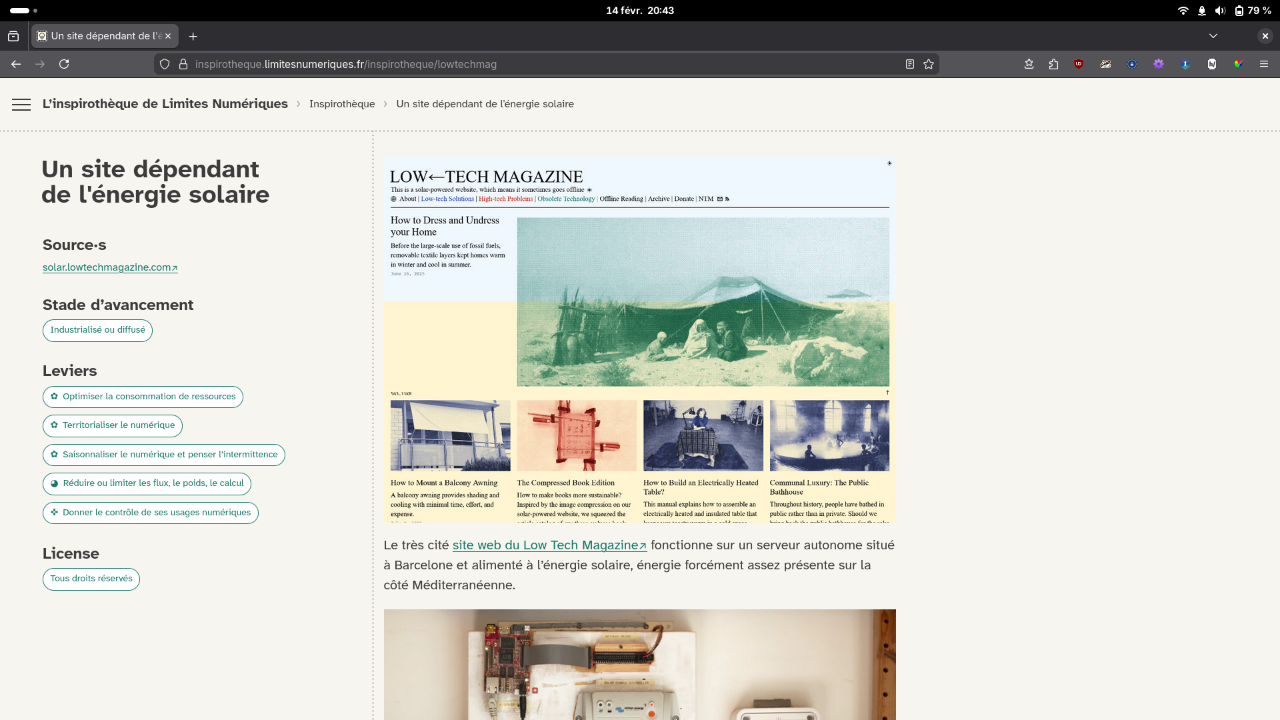
Task: Go to L'inspirothèque de Limites Numériques home
Action: point(165,104)
